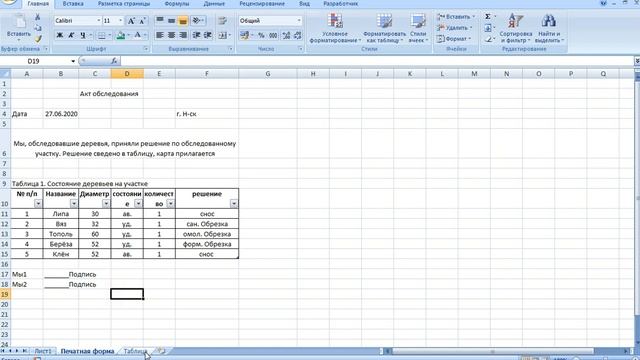
Task: Apply percent style with the % icon
Action: 261,36
